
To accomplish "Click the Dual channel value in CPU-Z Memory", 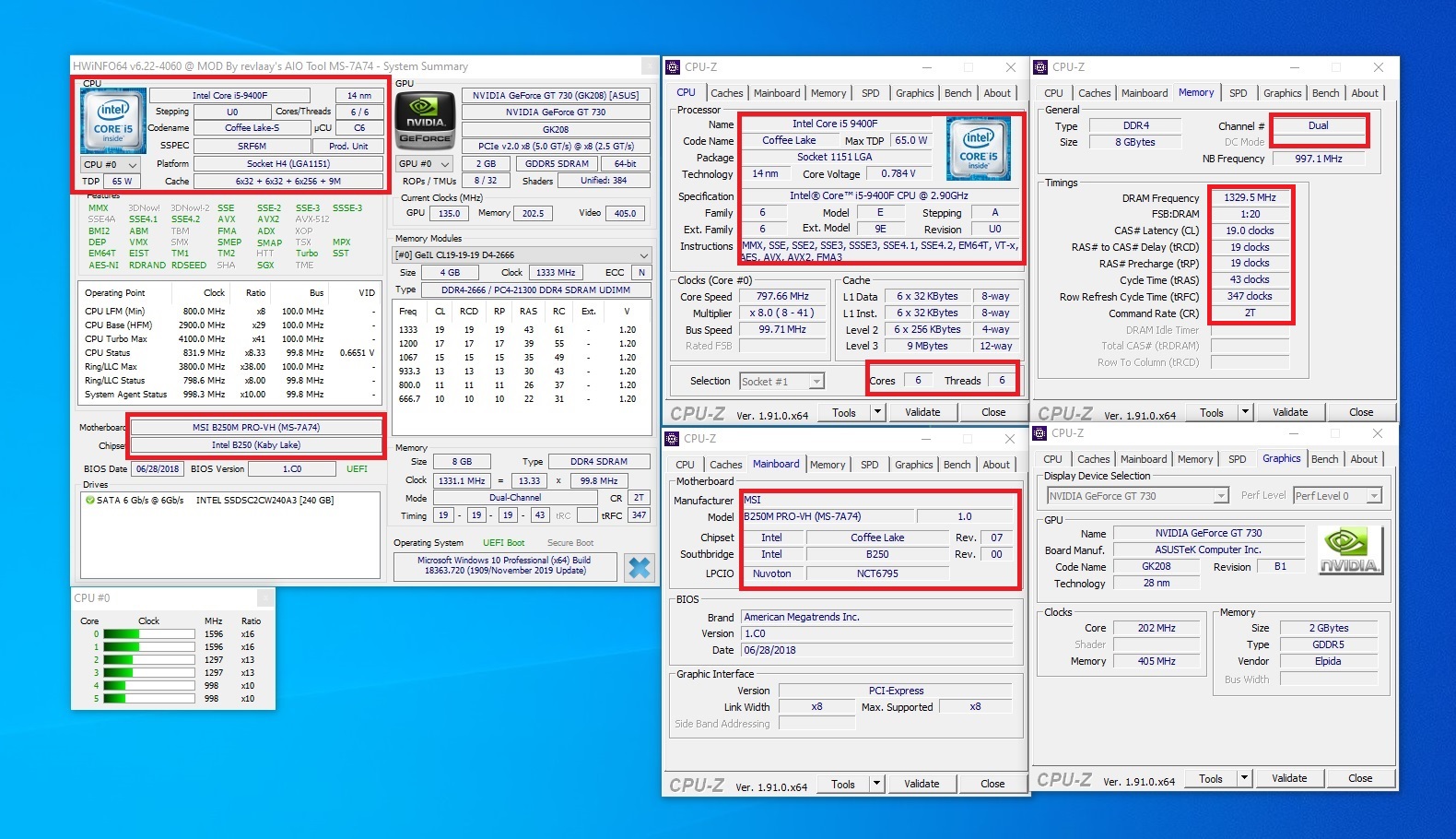I will [1319, 125].
